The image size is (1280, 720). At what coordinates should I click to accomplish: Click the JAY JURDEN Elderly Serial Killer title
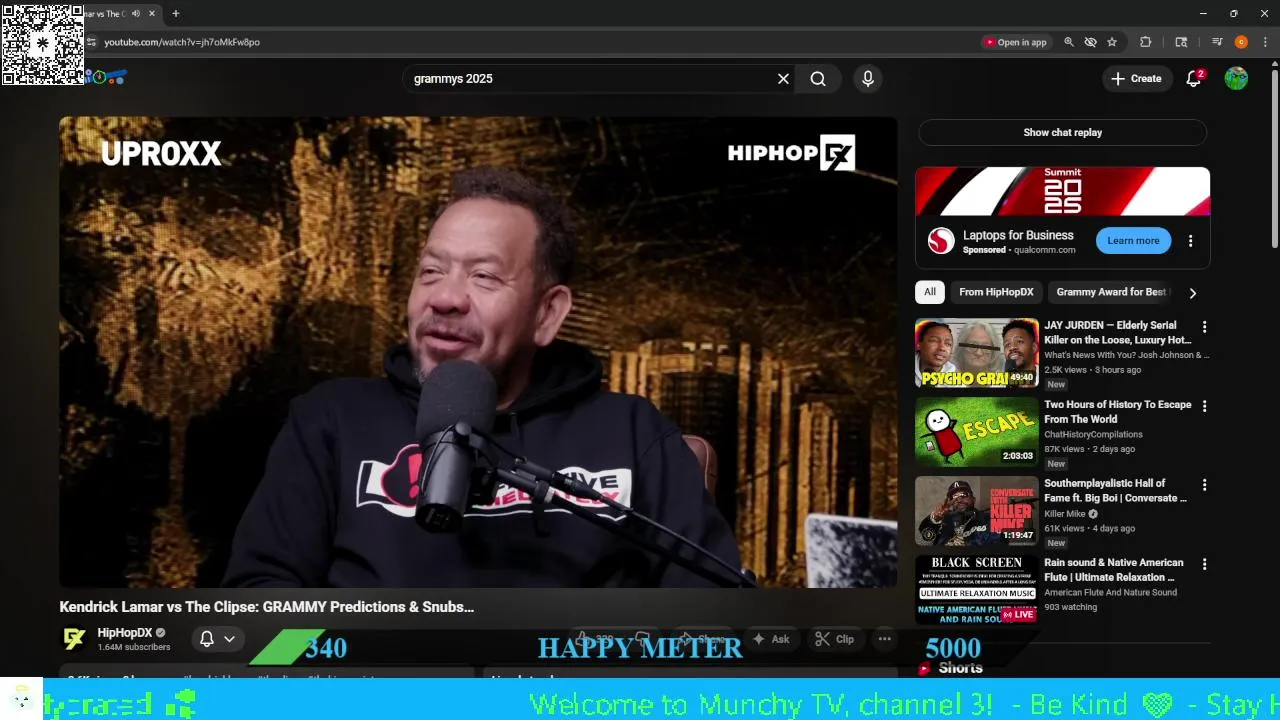pyautogui.click(x=1118, y=333)
